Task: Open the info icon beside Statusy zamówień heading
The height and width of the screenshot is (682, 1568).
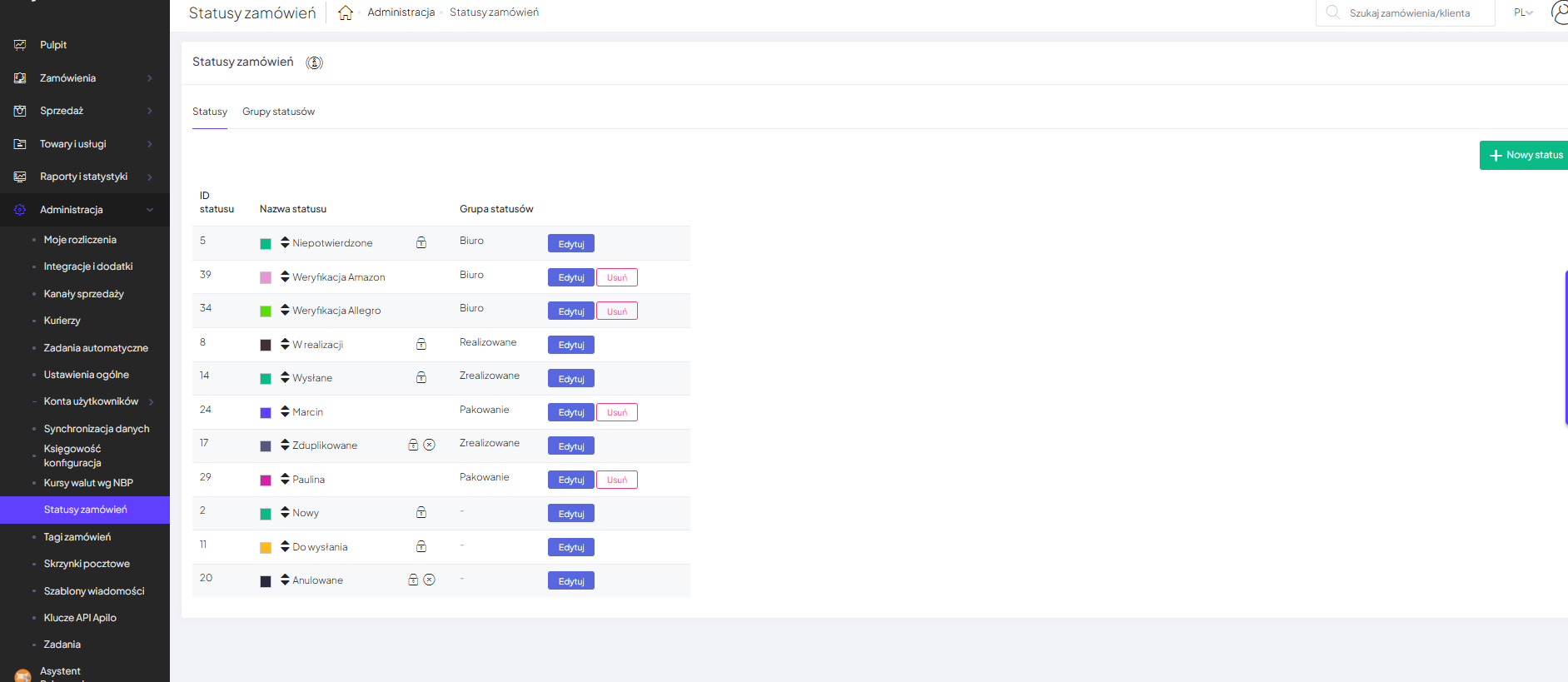Action: 314,62
